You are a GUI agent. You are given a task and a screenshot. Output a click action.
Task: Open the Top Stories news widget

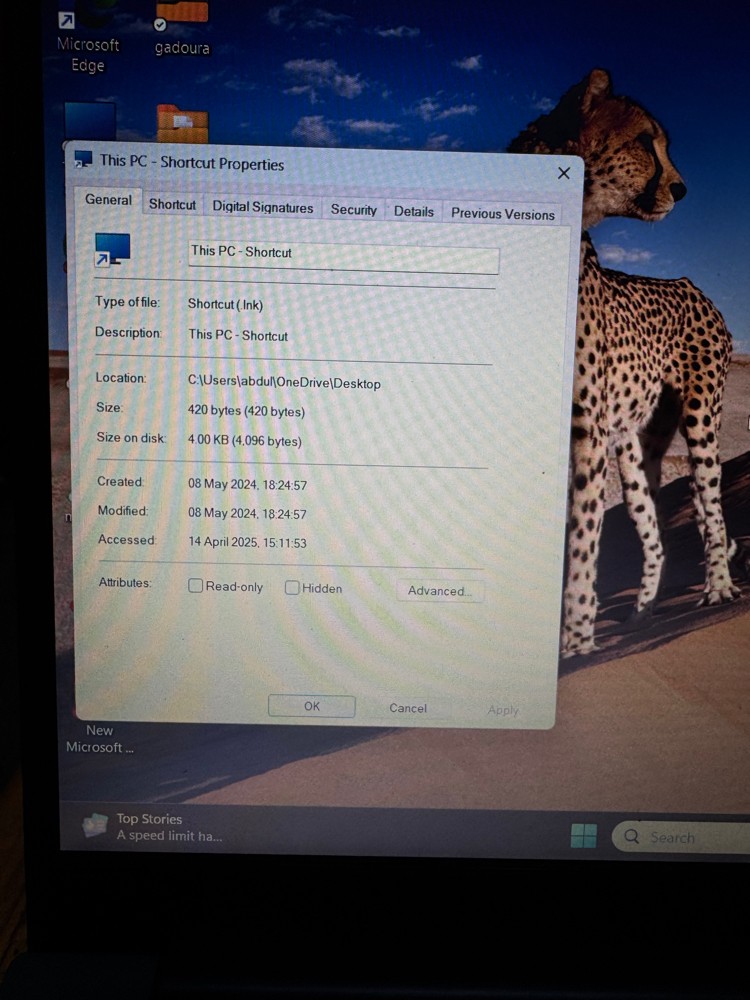click(152, 827)
